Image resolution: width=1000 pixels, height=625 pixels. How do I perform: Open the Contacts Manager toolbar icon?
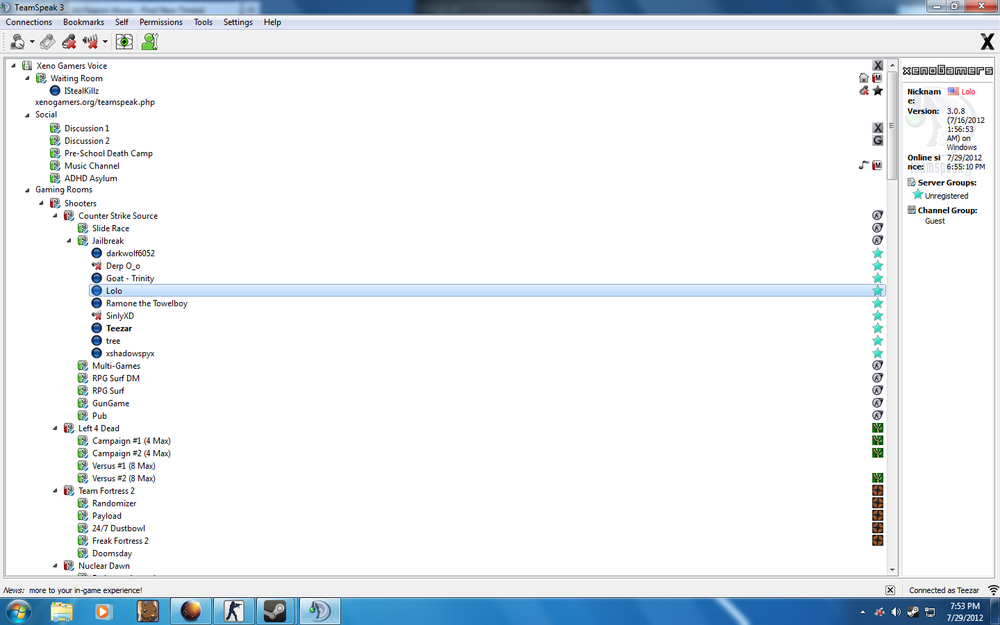point(150,42)
